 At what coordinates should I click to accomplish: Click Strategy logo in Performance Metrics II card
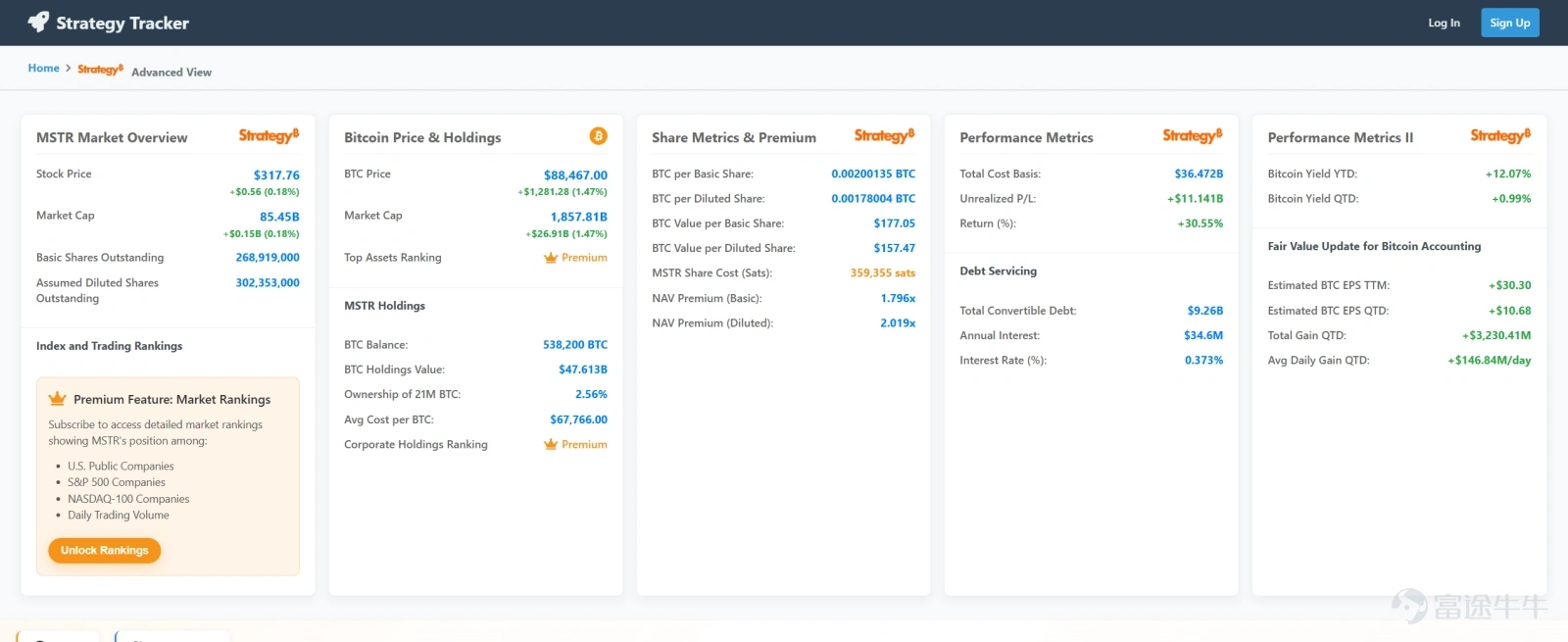tap(1500, 136)
